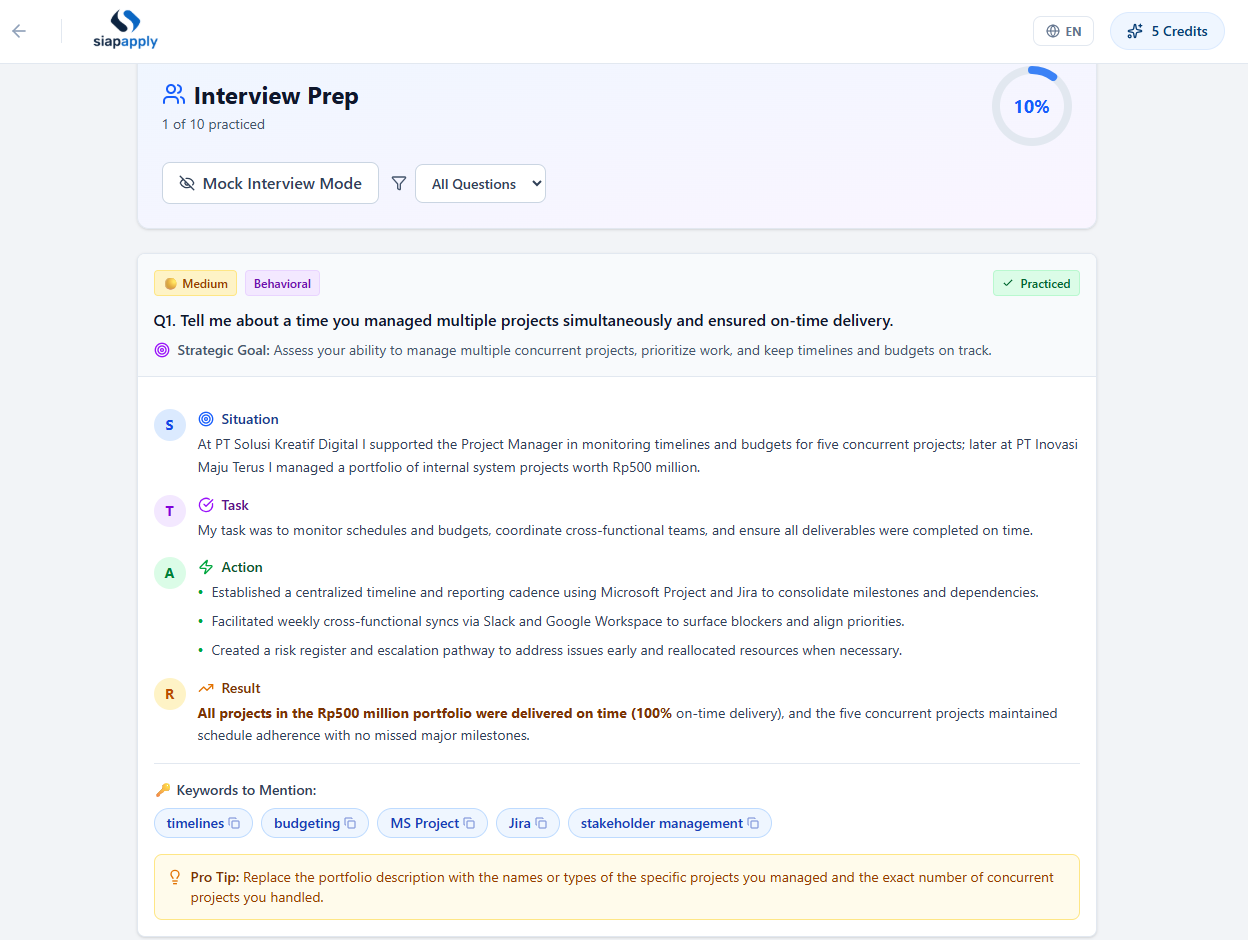Toggle the Practiced status badge
The height and width of the screenshot is (940, 1248).
pos(1036,283)
